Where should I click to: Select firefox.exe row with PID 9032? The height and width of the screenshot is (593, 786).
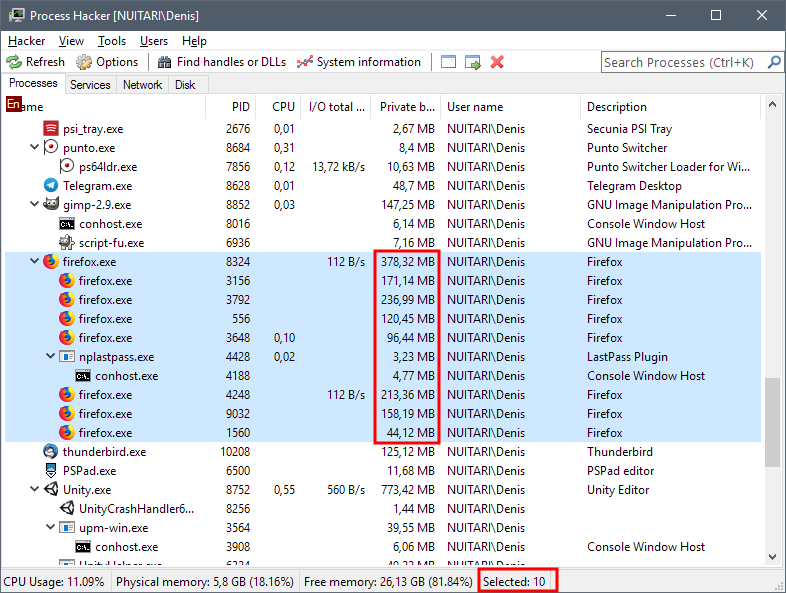point(383,414)
